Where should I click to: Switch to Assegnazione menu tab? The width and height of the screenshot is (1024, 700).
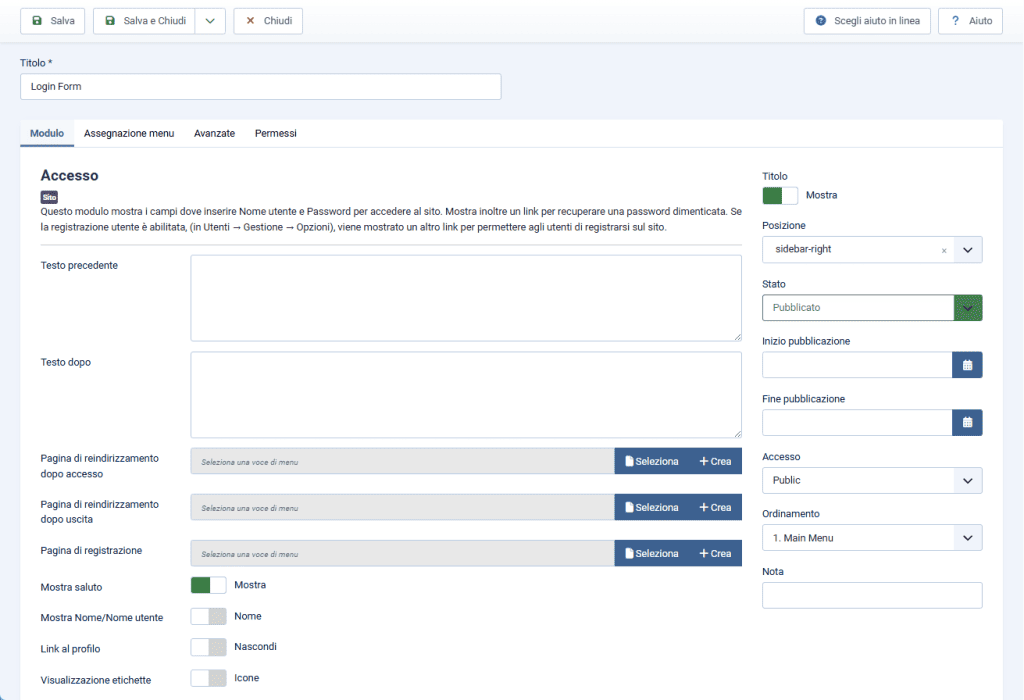pos(129,133)
